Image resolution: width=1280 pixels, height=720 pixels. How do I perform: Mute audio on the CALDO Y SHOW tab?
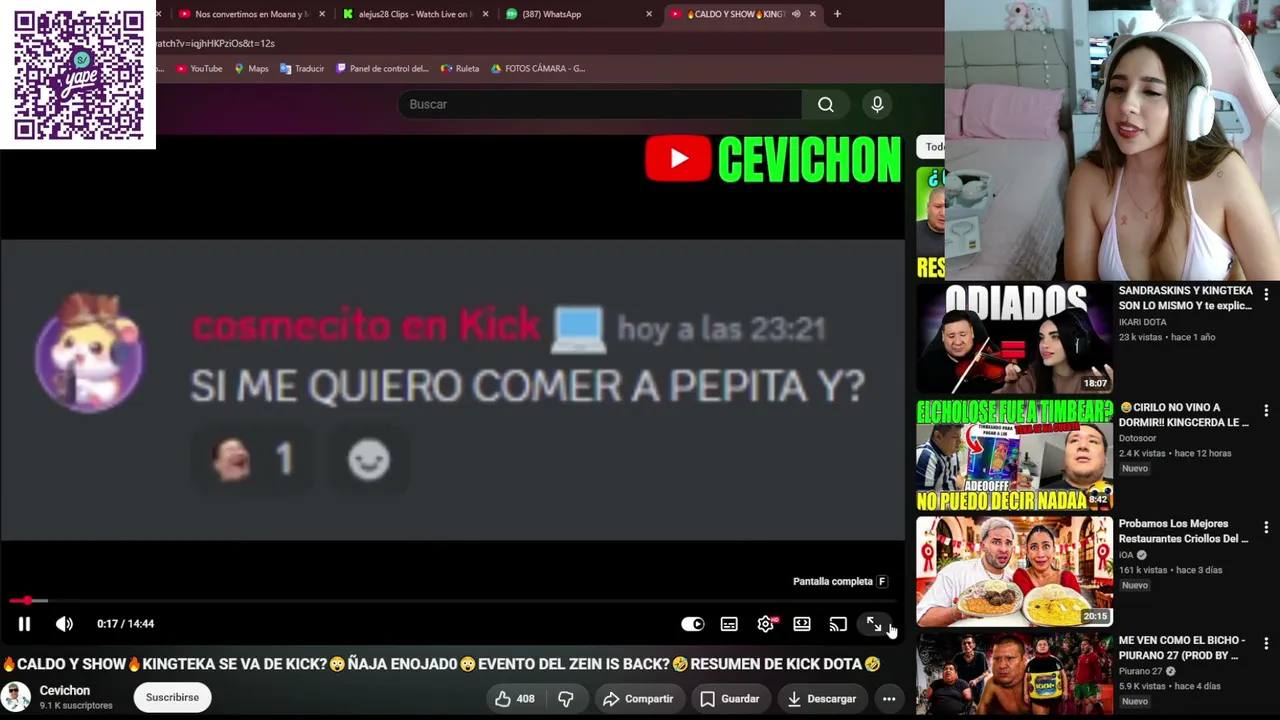pyautogui.click(x=796, y=14)
